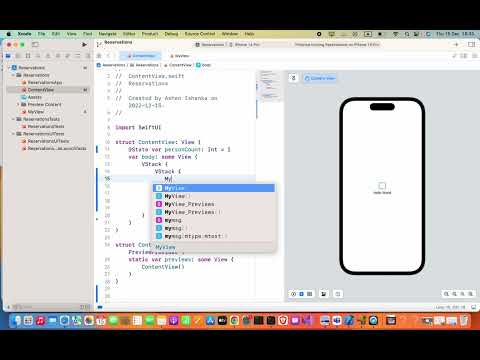
Task: Collapse the ReservationsTests group
Action: pos(14,119)
